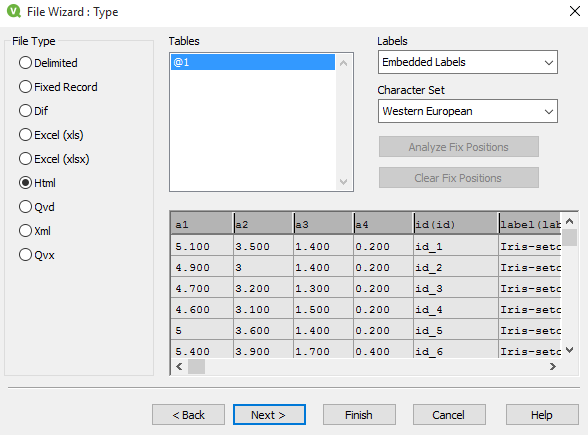The width and height of the screenshot is (588, 435).
Task: Go to the Next wizard step
Action: 269,415
